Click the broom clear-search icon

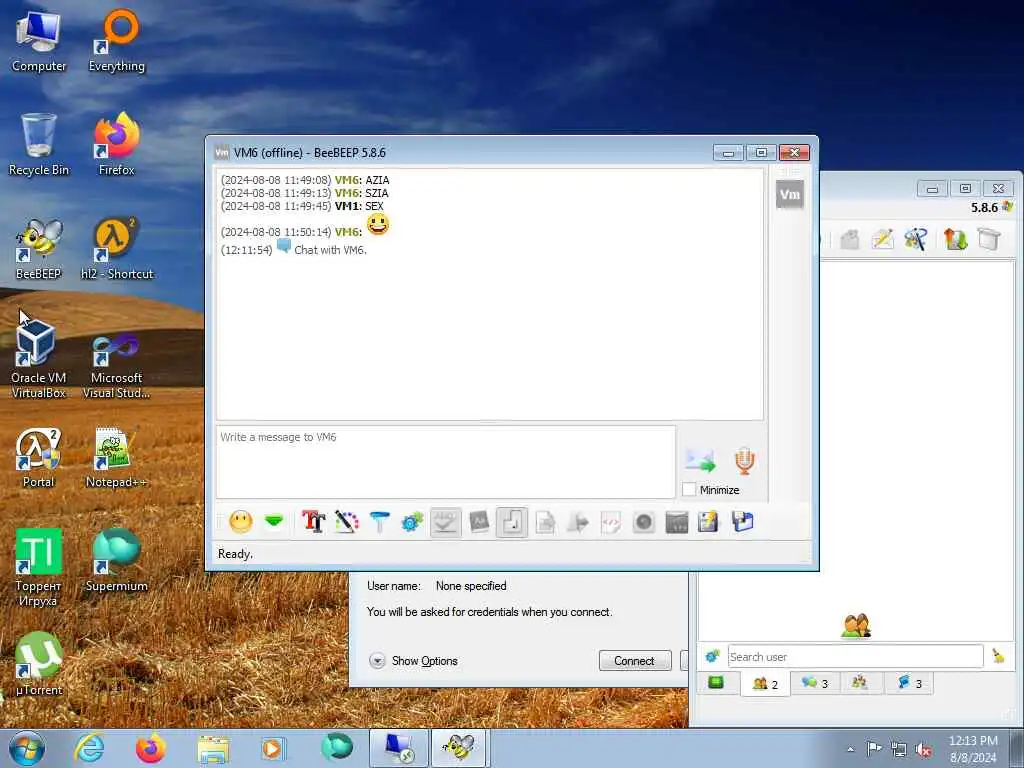click(998, 656)
